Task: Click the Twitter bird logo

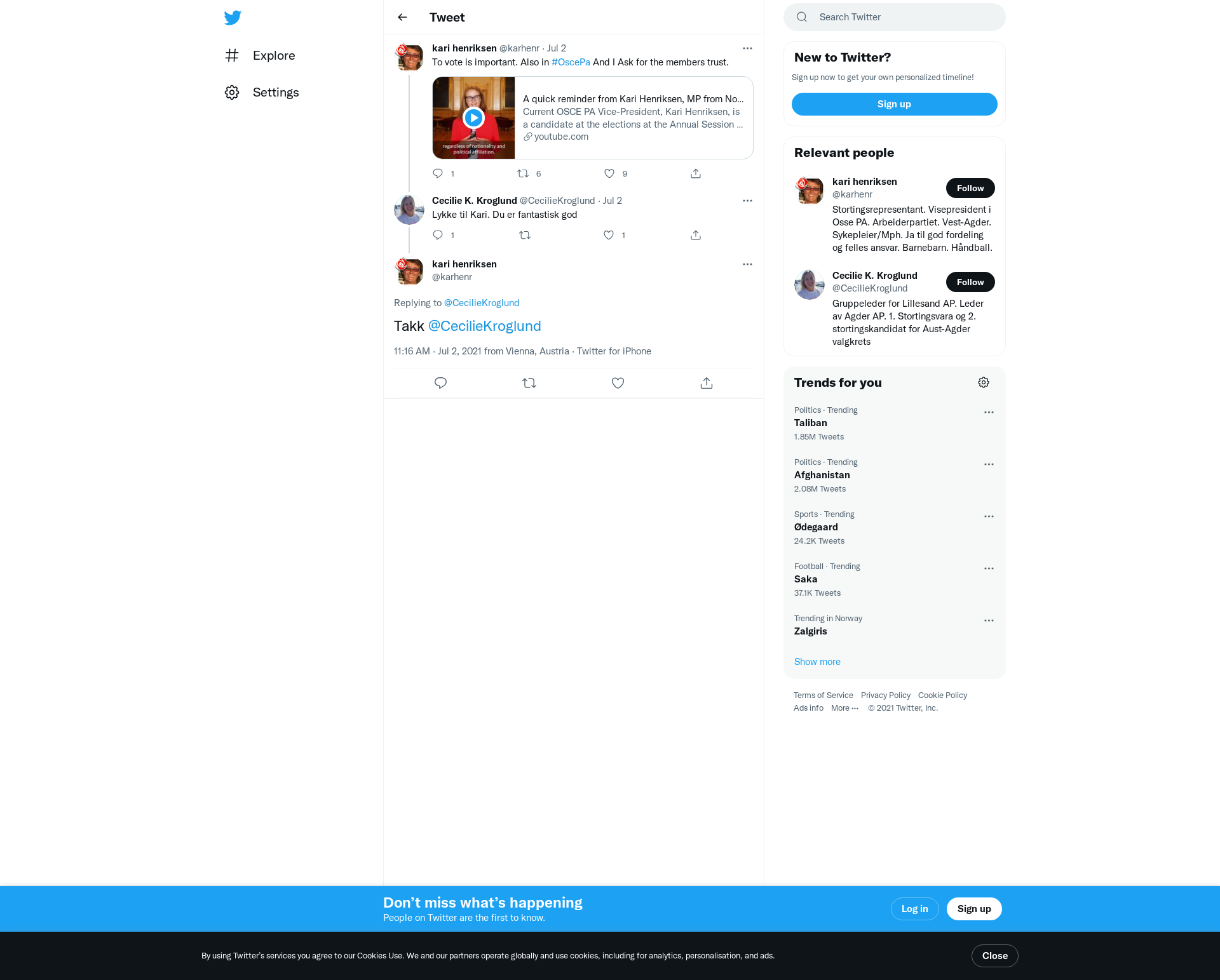Action: (233, 17)
